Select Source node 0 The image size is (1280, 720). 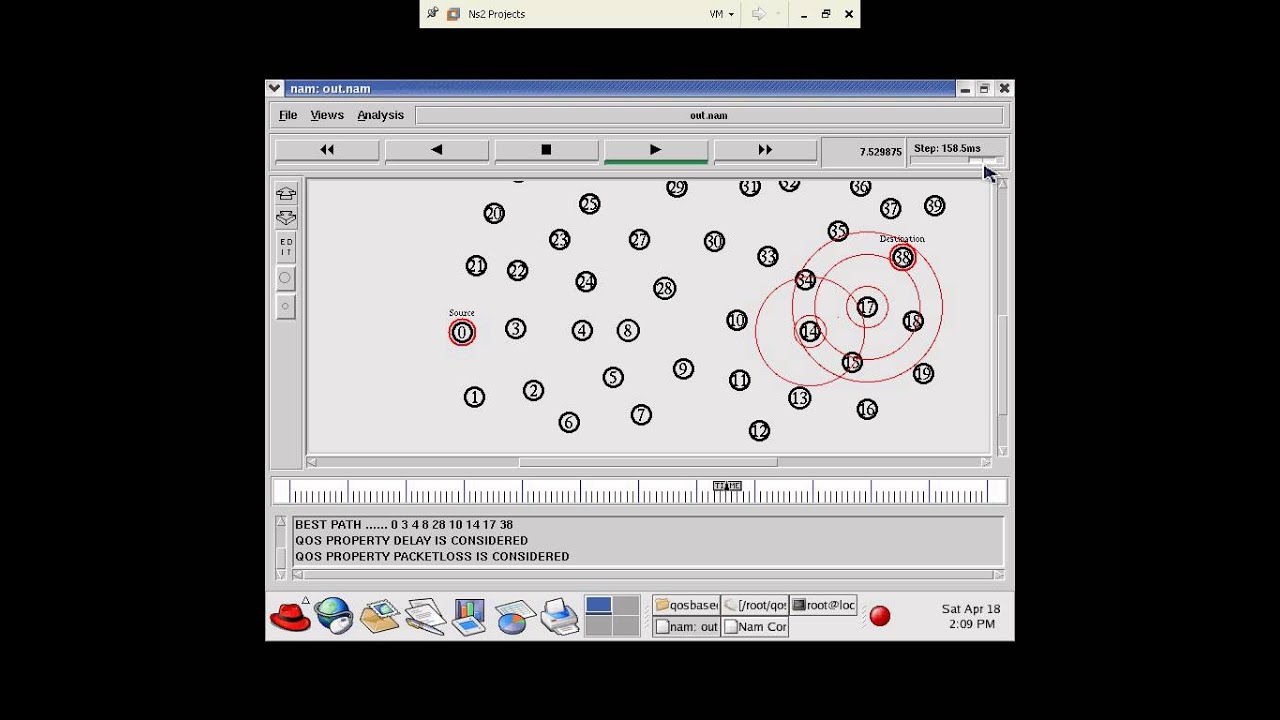462,333
